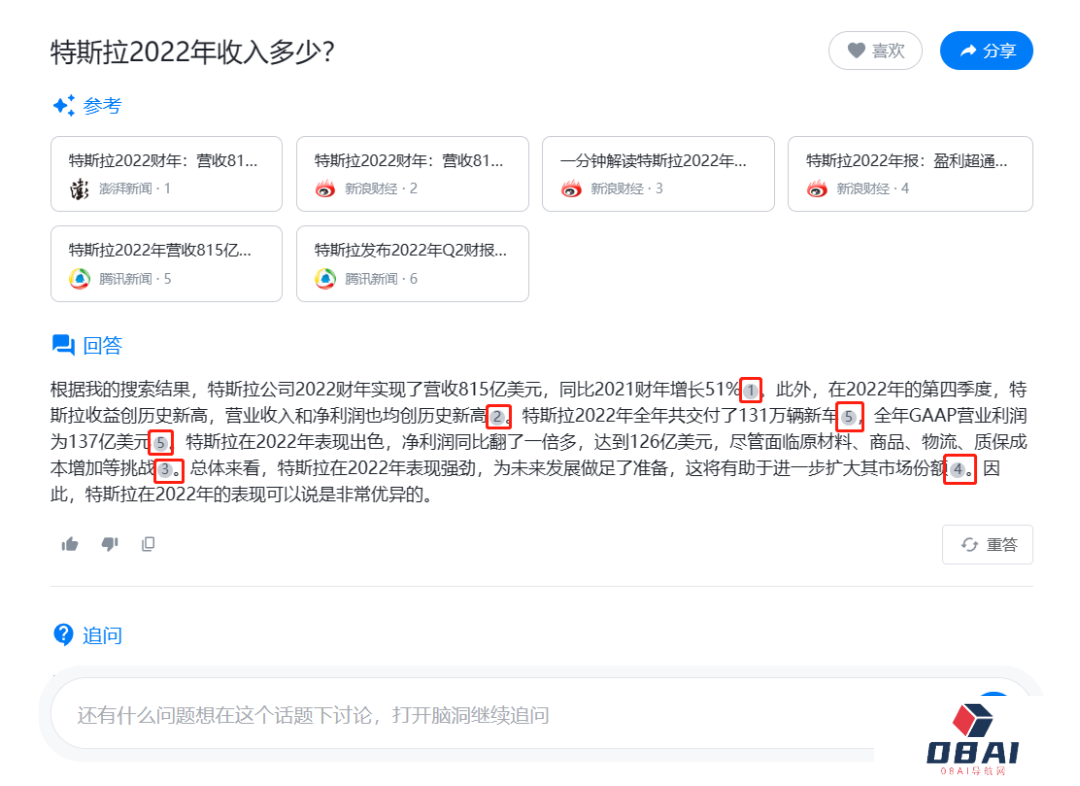1080x786 pixels.
Task: Open 特斯拉发布2022年Q2财报 reference card
Action: (x=412, y=264)
